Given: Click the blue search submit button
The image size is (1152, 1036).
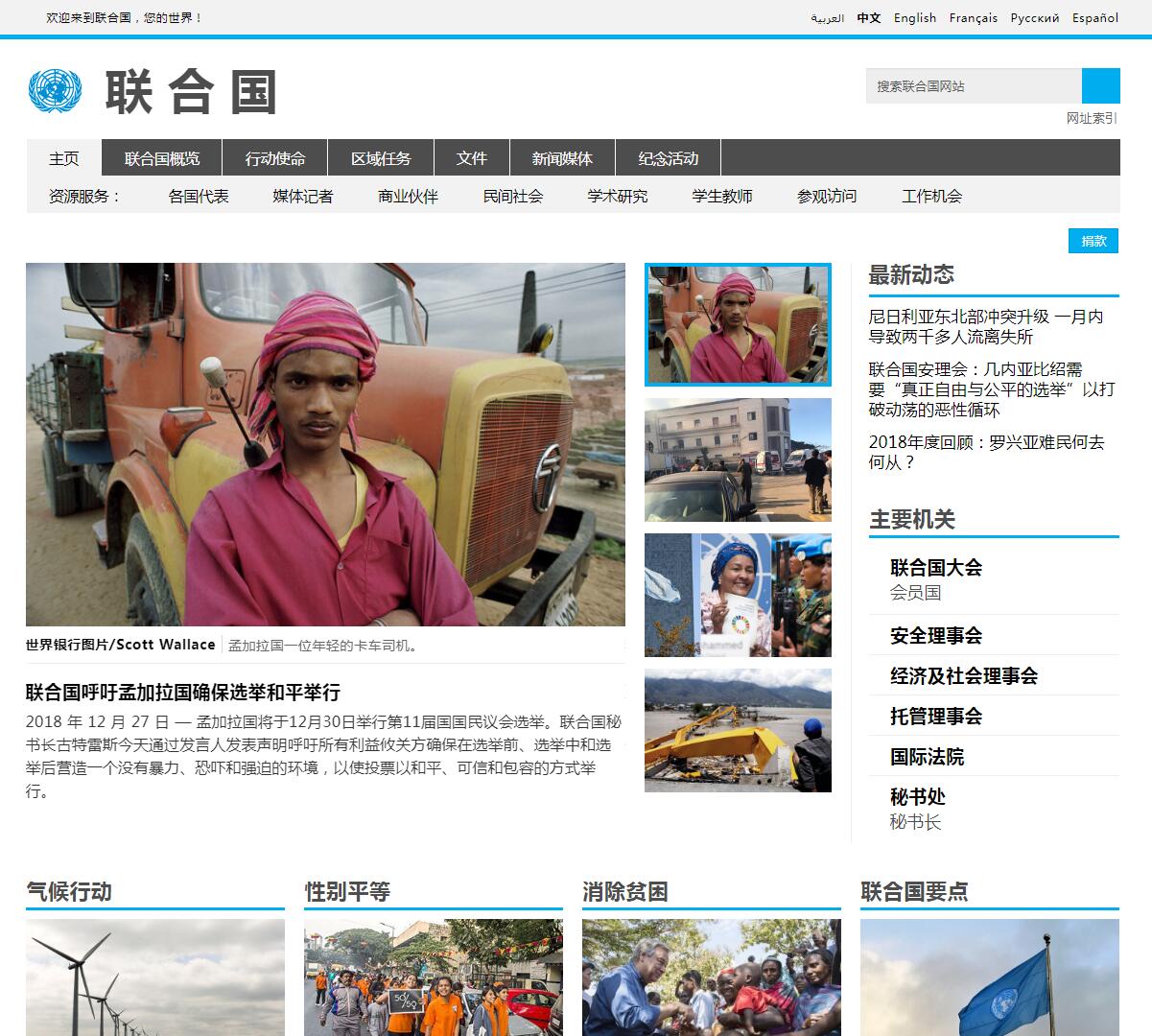Looking at the screenshot, I should click(x=1100, y=85).
